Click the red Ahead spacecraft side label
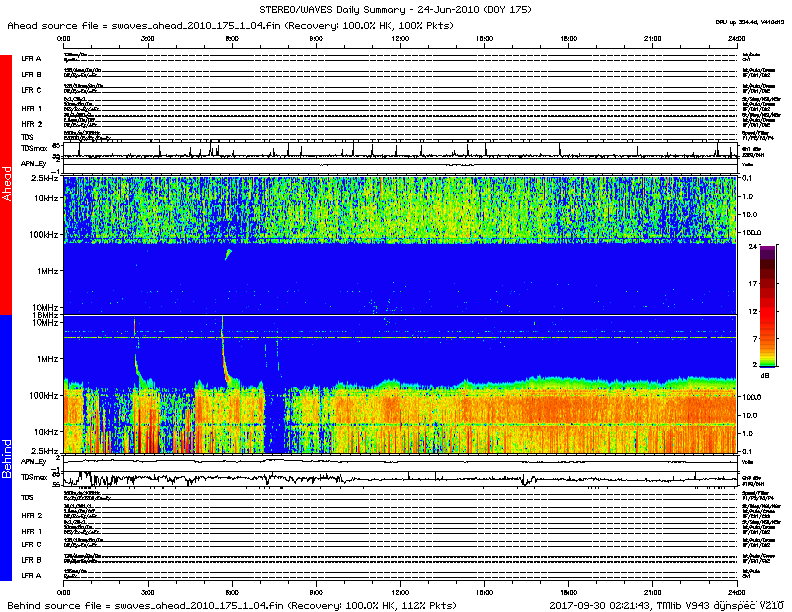Screen dimensions: 792x612 click(6, 185)
